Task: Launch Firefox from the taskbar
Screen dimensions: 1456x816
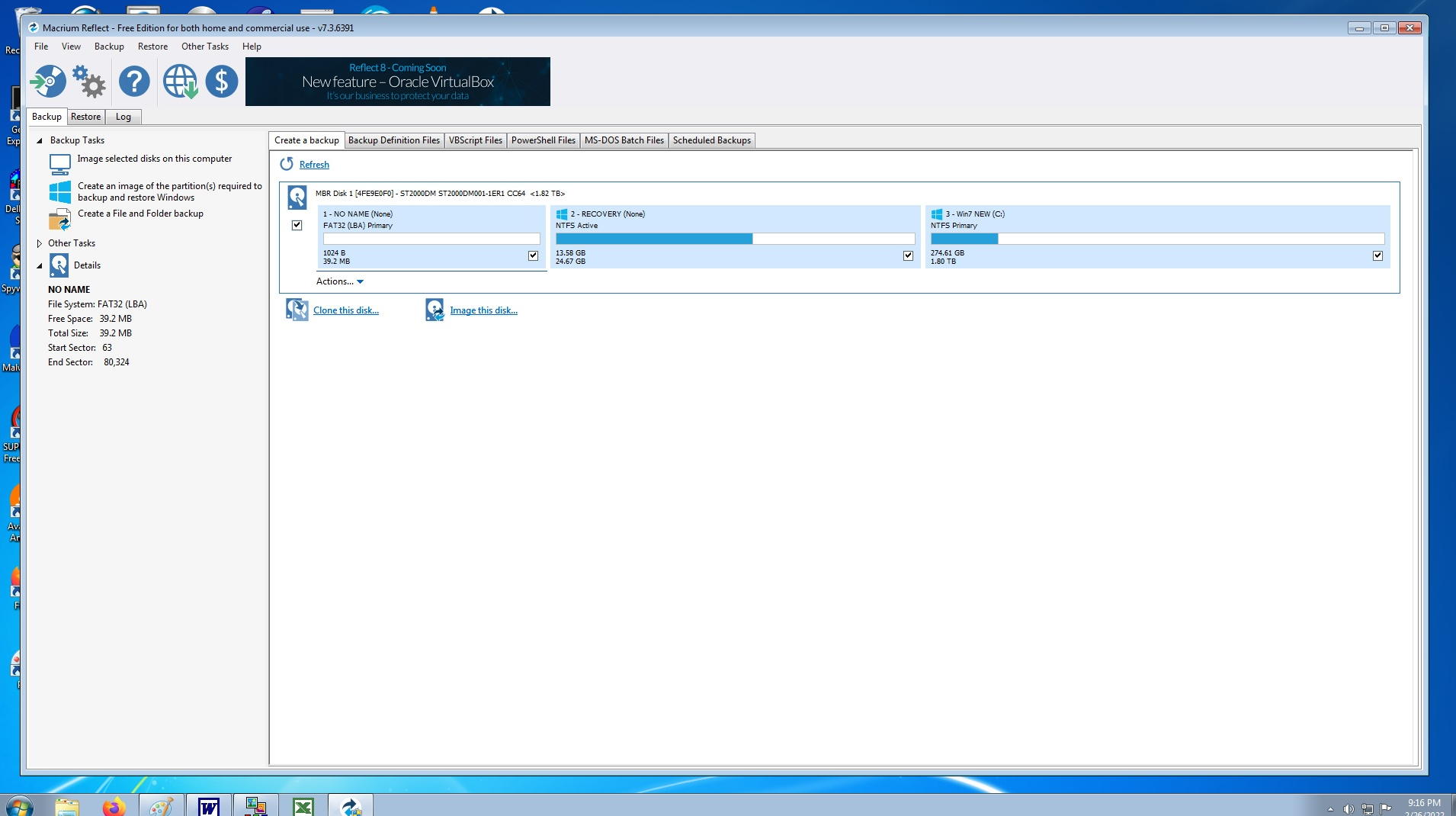Action: [x=114, y=806]
